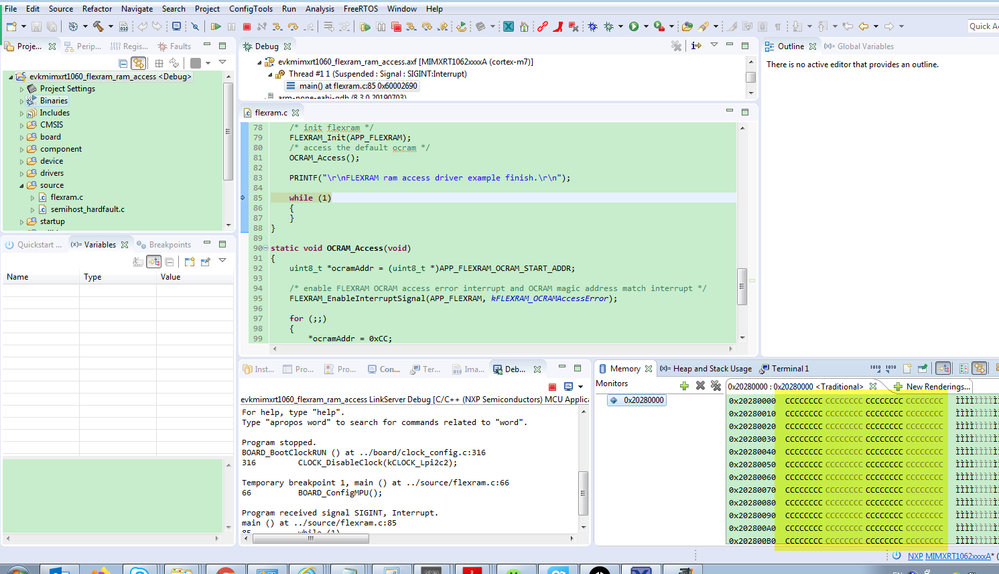Click the Run green play icon
999x574 pixels.
(633, 26)
